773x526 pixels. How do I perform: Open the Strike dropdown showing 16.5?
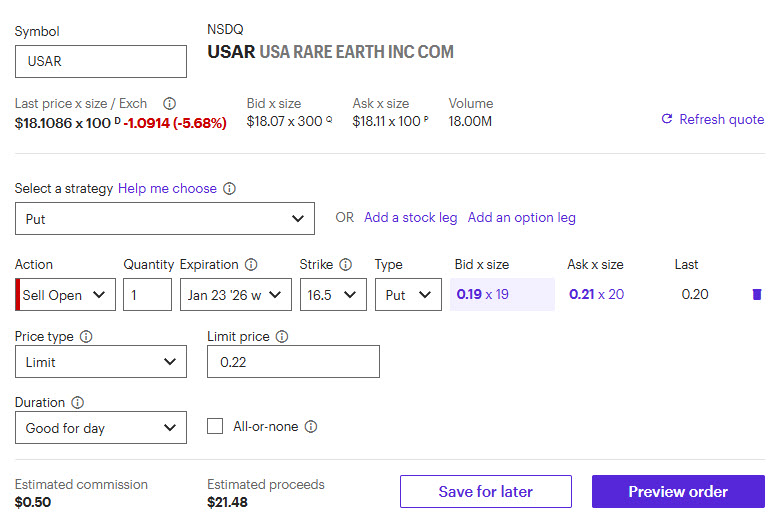tap(333, 295)
